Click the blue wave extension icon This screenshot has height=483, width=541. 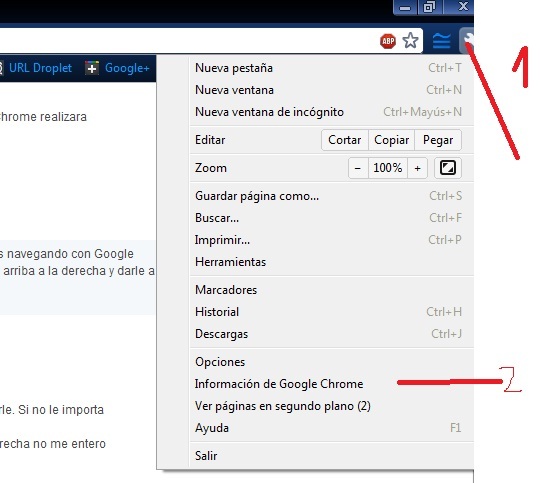[x=441, y=41]
